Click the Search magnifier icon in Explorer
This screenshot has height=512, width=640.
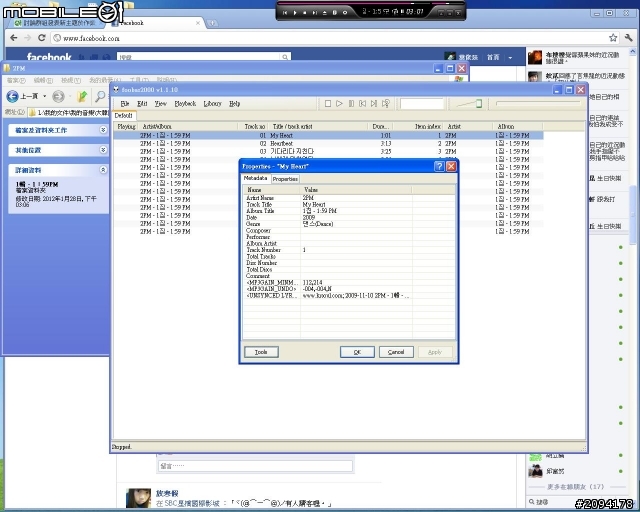100,96
